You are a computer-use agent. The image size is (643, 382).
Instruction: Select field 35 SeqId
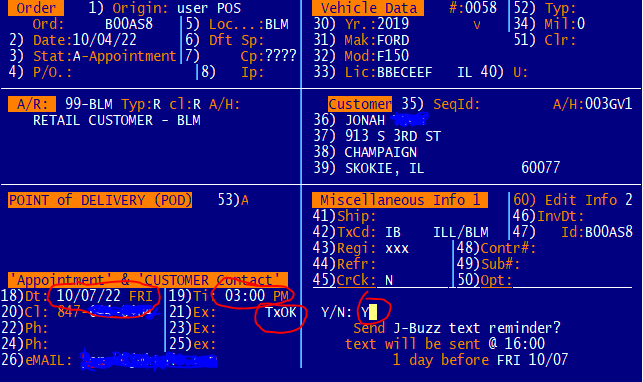(441, 104)
